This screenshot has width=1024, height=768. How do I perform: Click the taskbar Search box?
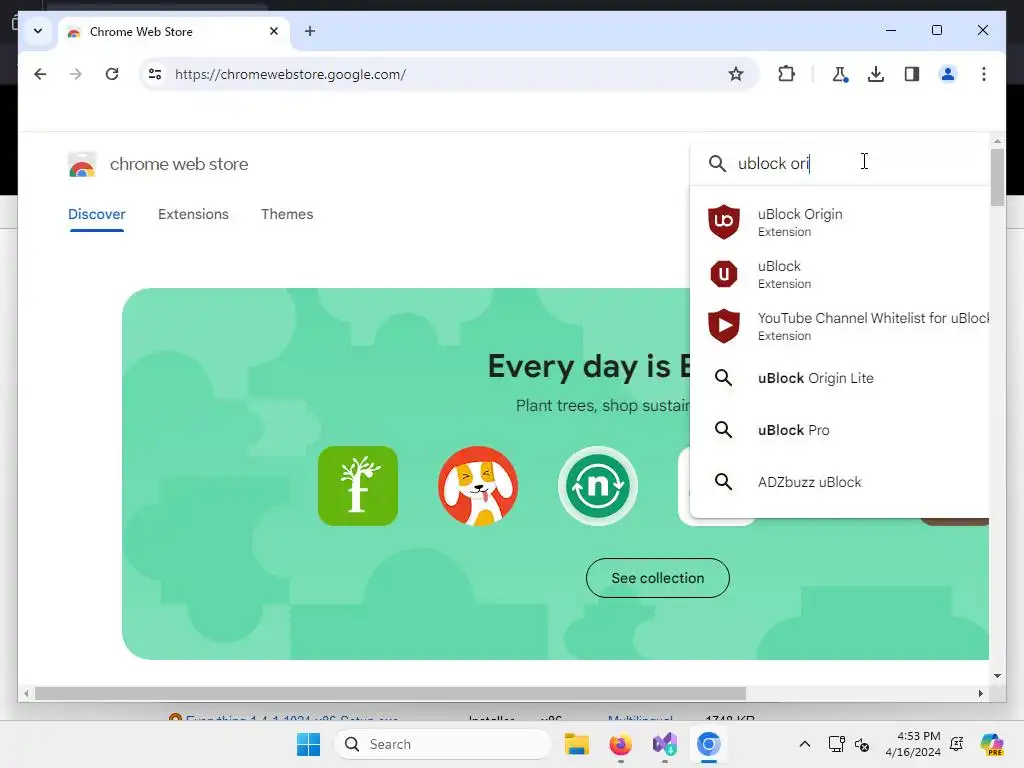443,744
